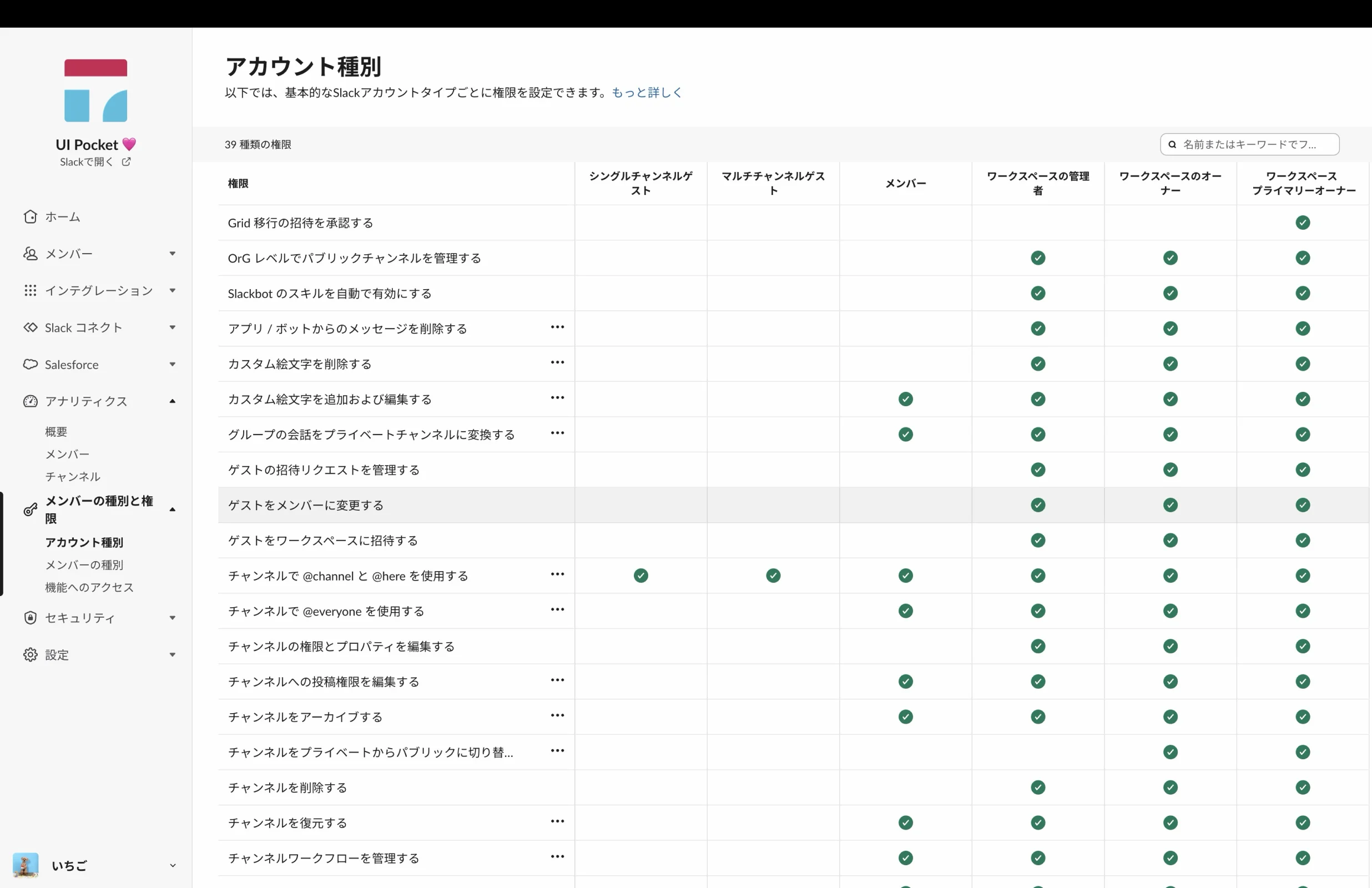Click メンバー checkmark for カスタム絵文字を追加および編集する
The height and width of the screenshot is (888, 1372).
point(906,399)
